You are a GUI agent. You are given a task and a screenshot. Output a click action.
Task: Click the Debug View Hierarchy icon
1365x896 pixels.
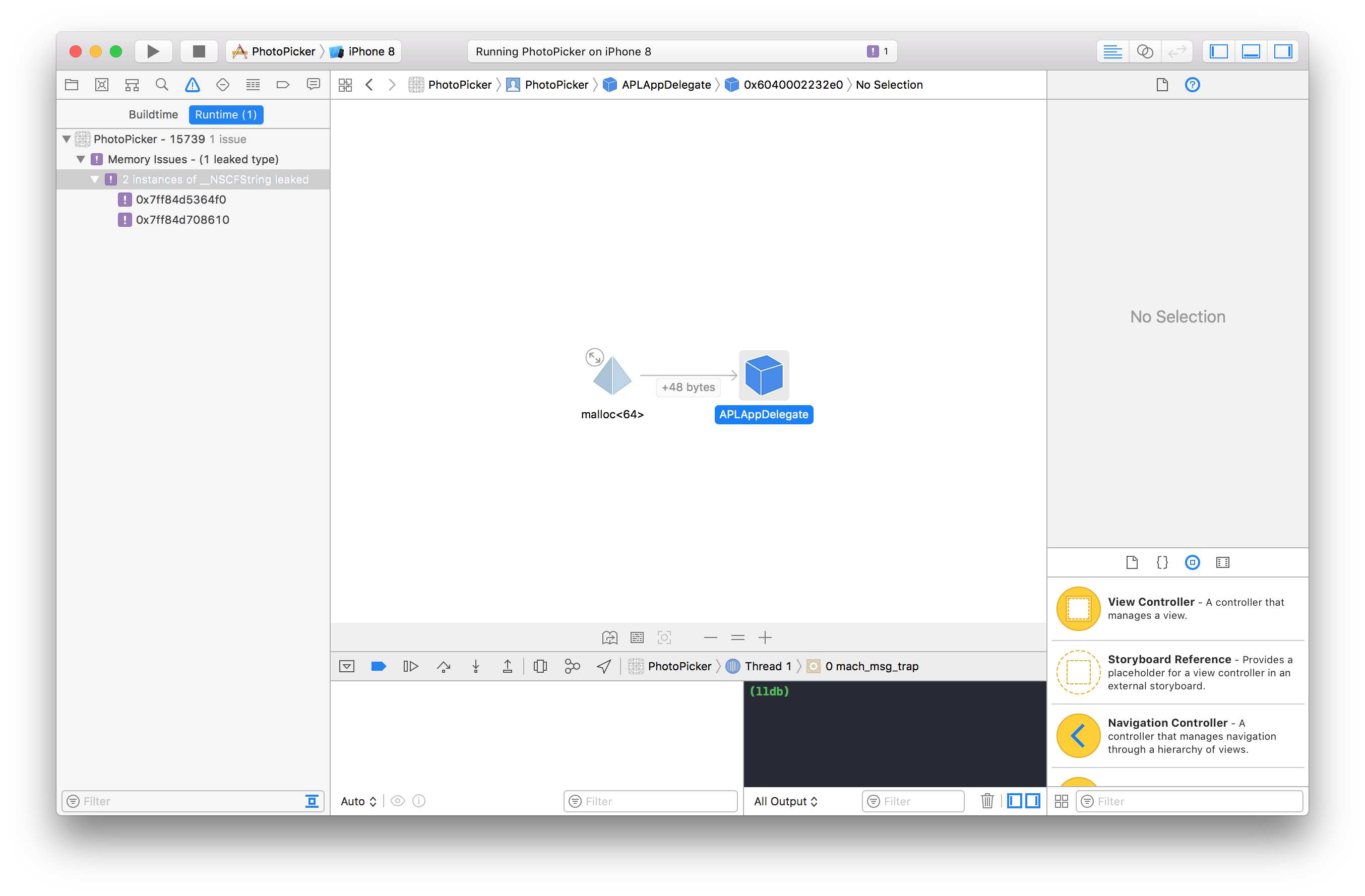(540, 666)
